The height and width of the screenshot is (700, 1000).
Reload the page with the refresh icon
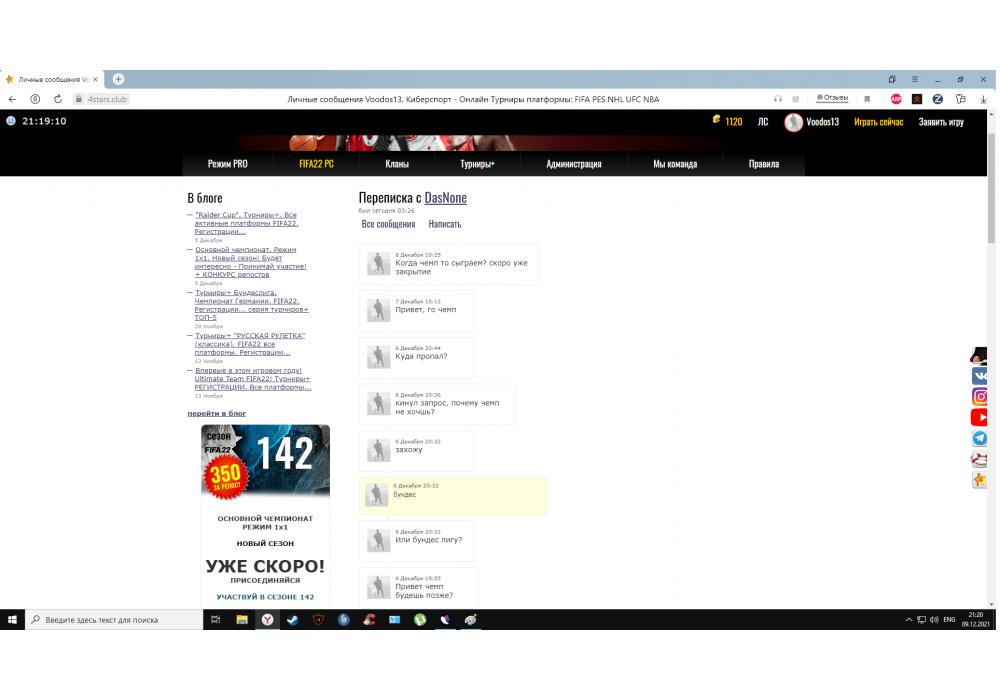pyautogui.click(x=58, y=99)
